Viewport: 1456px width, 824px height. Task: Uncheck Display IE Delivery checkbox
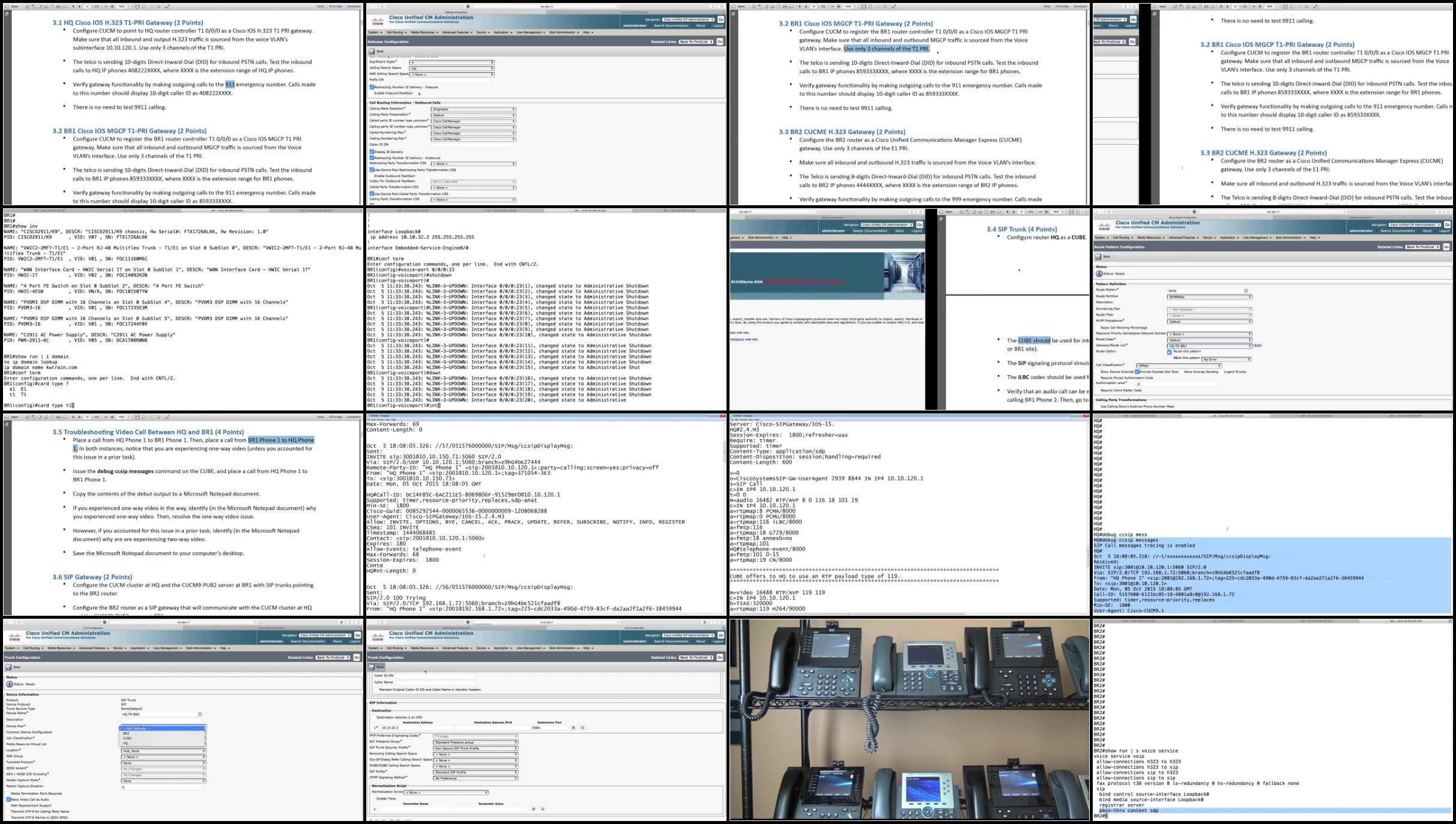pos(372,152)
